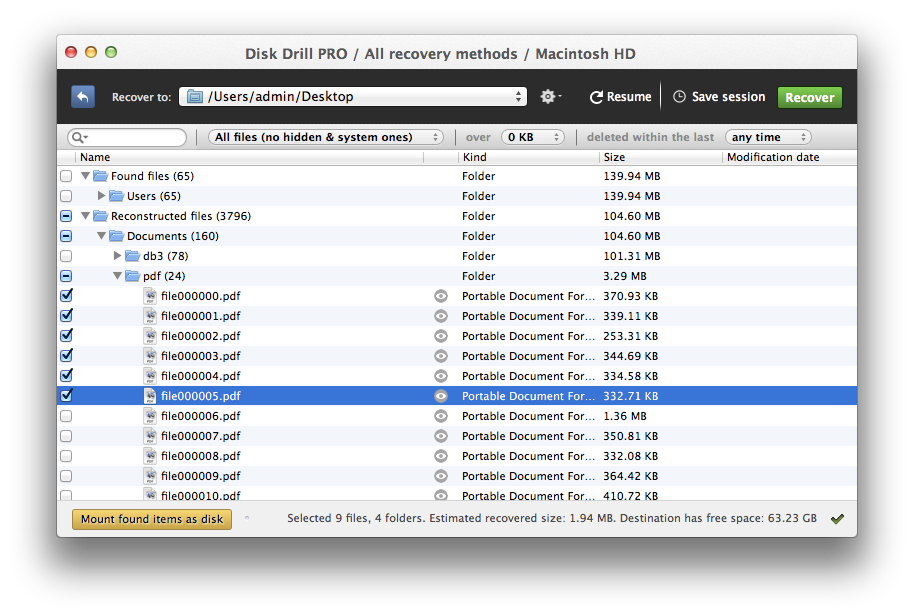Screen dimensions: 914x616
Task: Click the 1.36 MB size value
Action: coord(625,416)
